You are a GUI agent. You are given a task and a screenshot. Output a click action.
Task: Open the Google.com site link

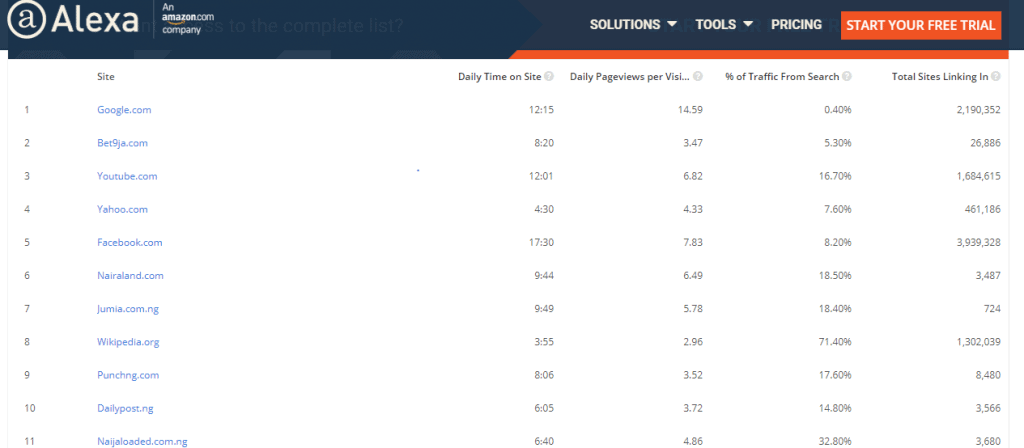click(124, 110)
